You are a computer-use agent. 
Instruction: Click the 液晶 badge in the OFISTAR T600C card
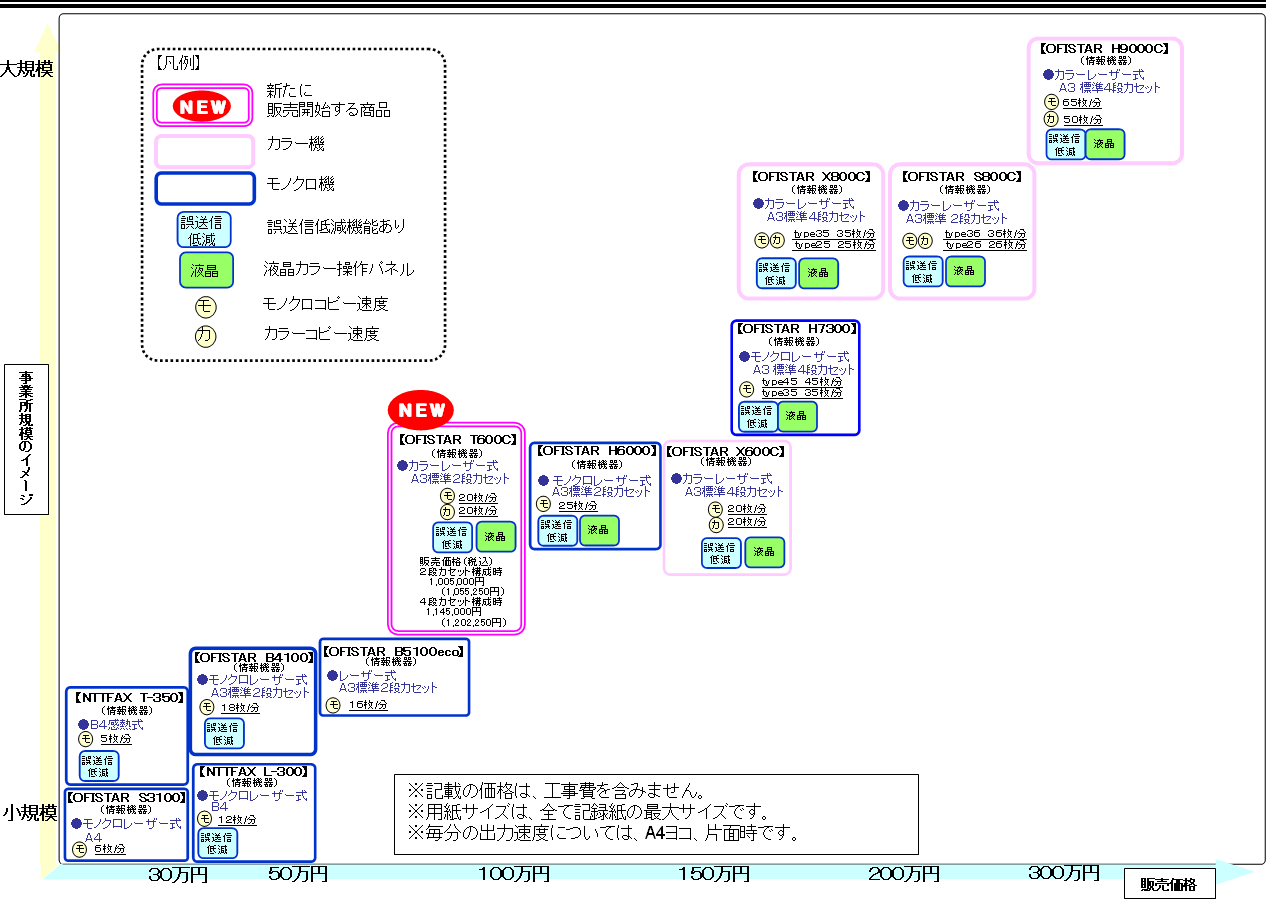496,537
